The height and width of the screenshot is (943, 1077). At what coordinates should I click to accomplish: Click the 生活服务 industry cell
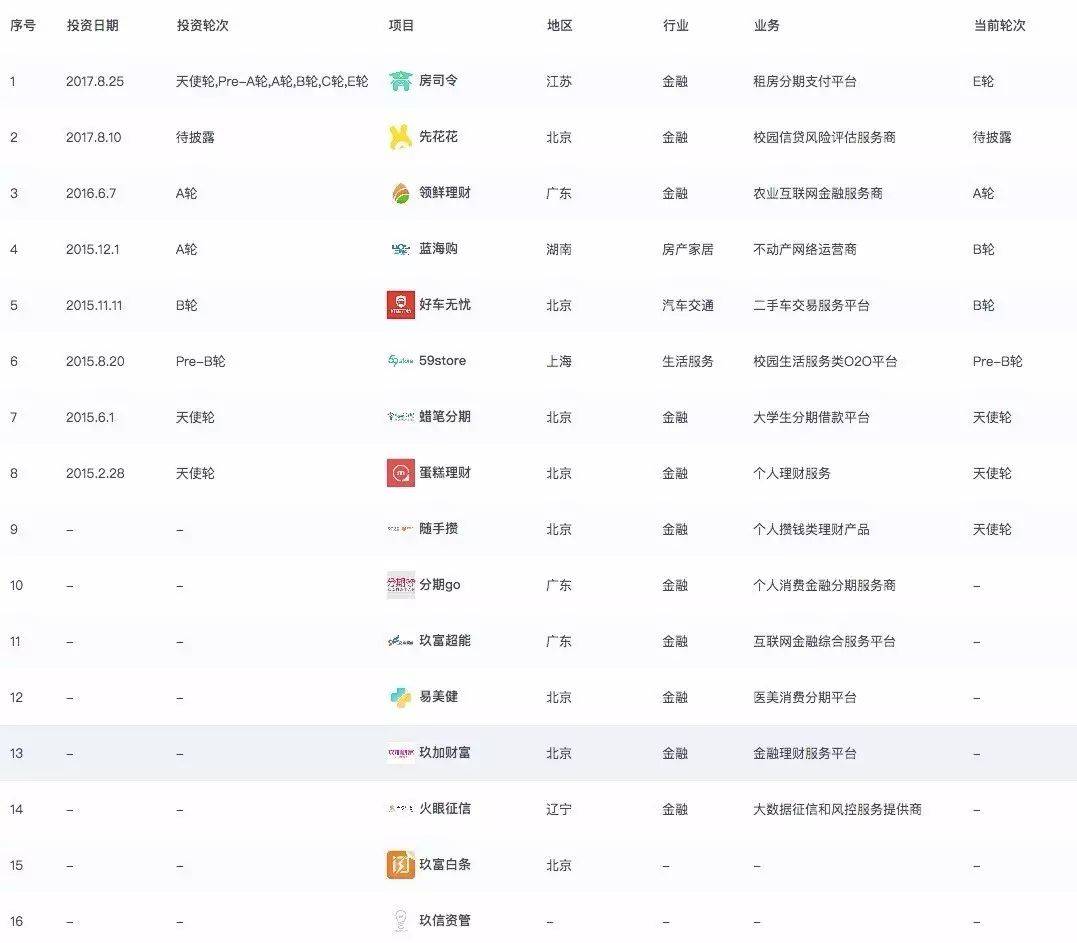coord(688,361)
